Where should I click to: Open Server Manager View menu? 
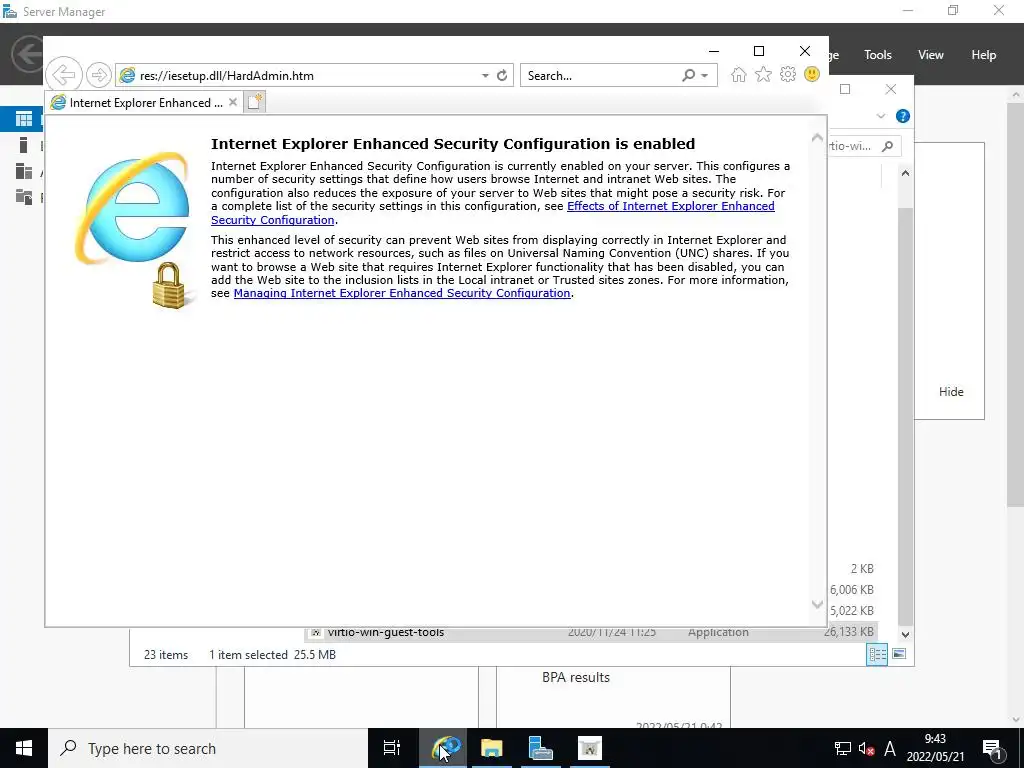931,55
